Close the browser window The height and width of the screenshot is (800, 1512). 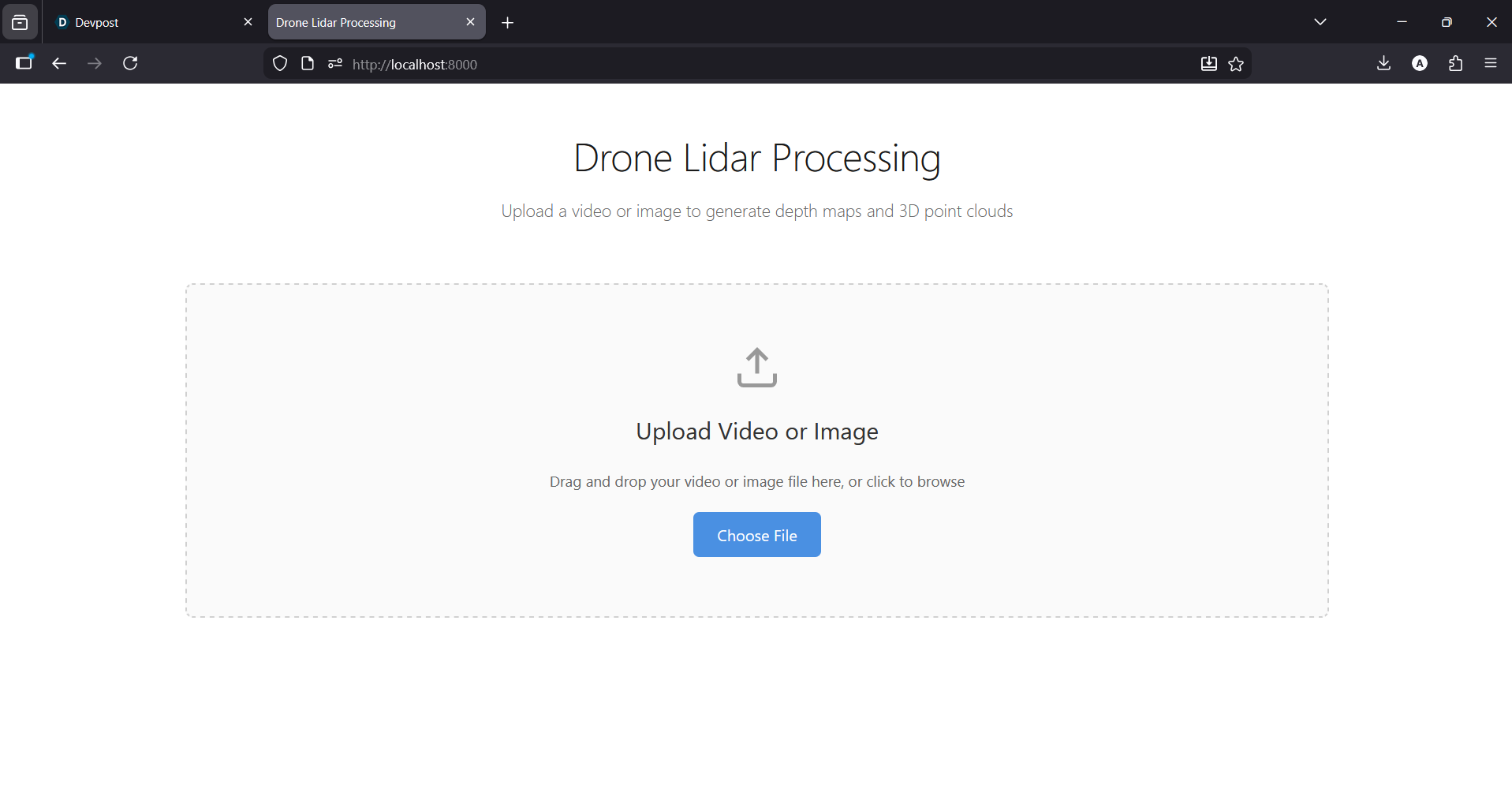[x=1491, y=22]
